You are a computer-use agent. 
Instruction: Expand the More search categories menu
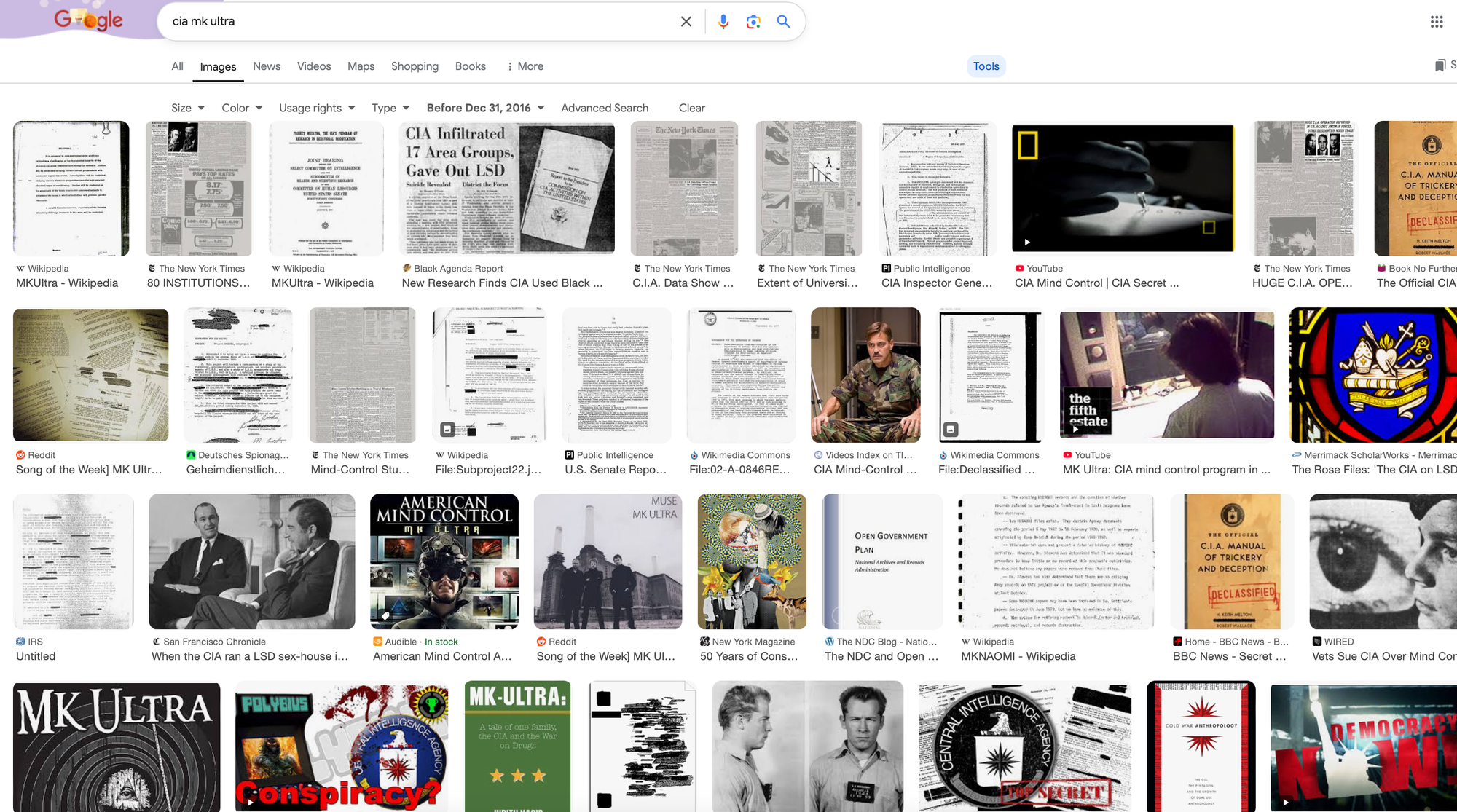pos(525,66)
